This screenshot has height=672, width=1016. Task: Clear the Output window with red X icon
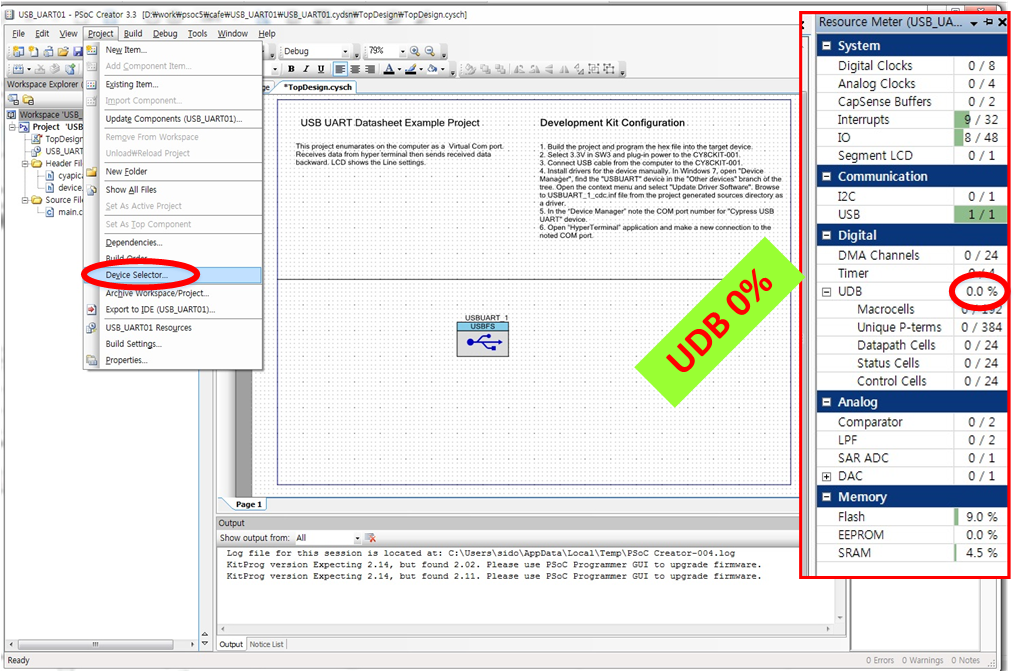click(369, 535)
